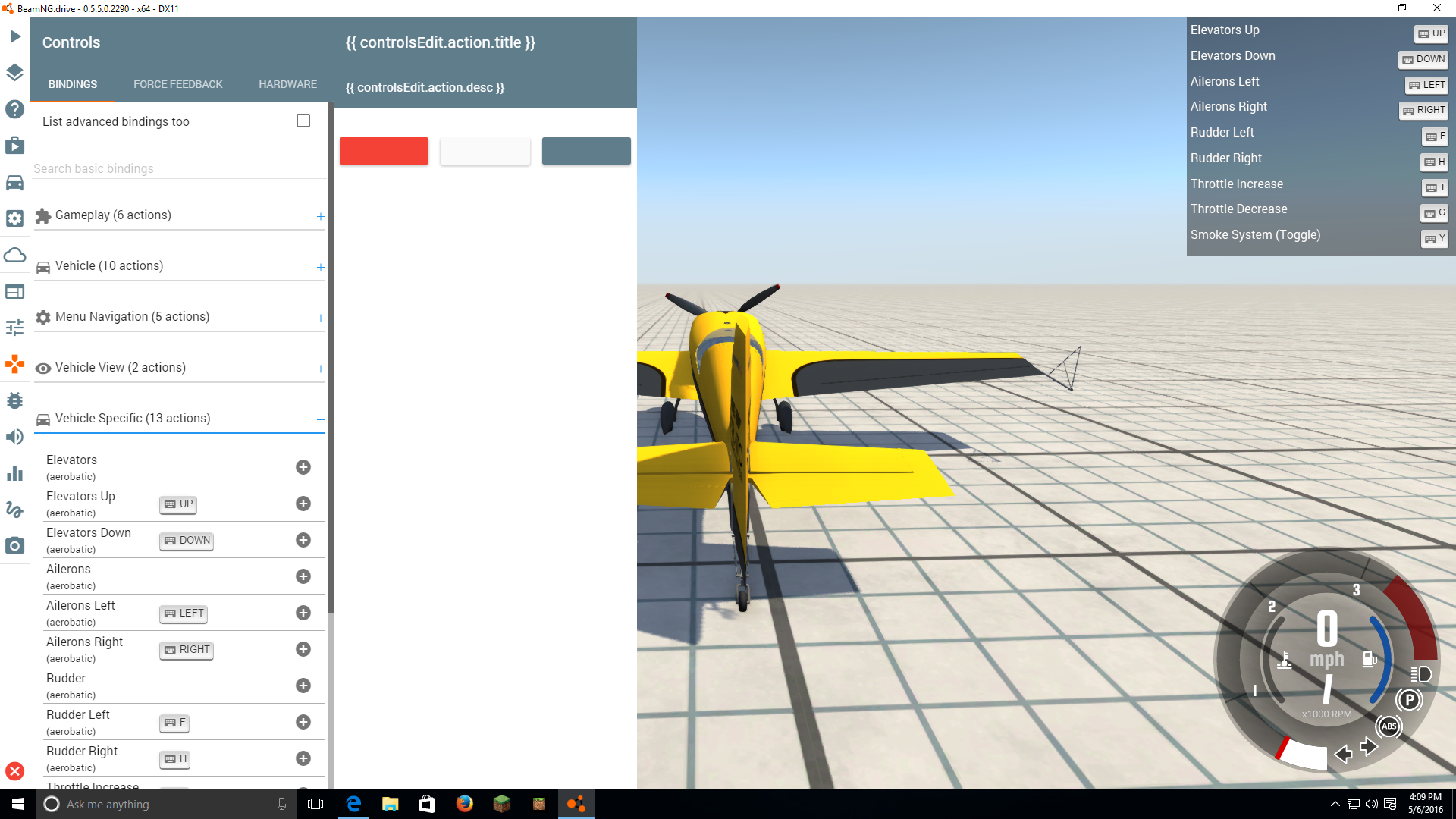Image resolution: width=1456 pixels, height=819 pixels.
Task: Switch to the Bindings tab
Action: (73, 84)
